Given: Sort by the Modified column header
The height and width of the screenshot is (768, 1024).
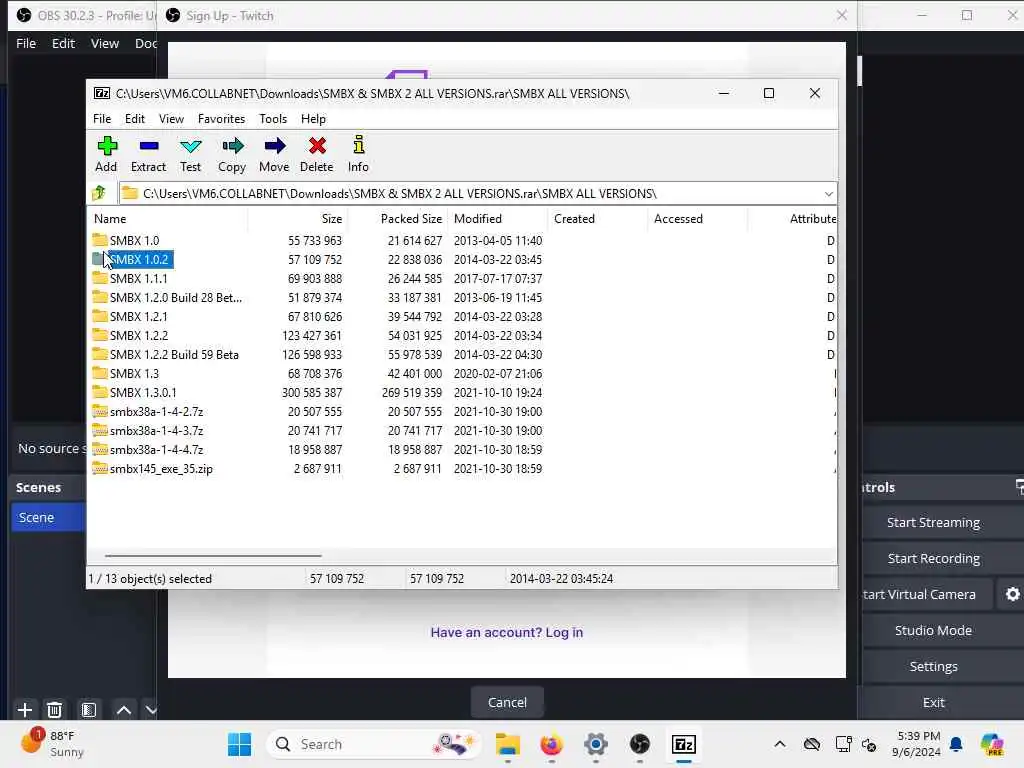Looking at the screenshot, I should [498, 219].
